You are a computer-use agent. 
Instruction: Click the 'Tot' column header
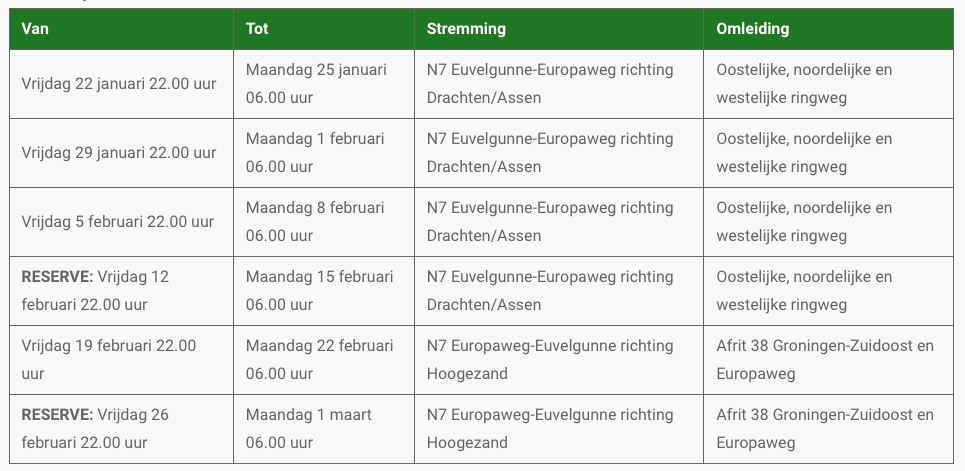pos(257,29)
